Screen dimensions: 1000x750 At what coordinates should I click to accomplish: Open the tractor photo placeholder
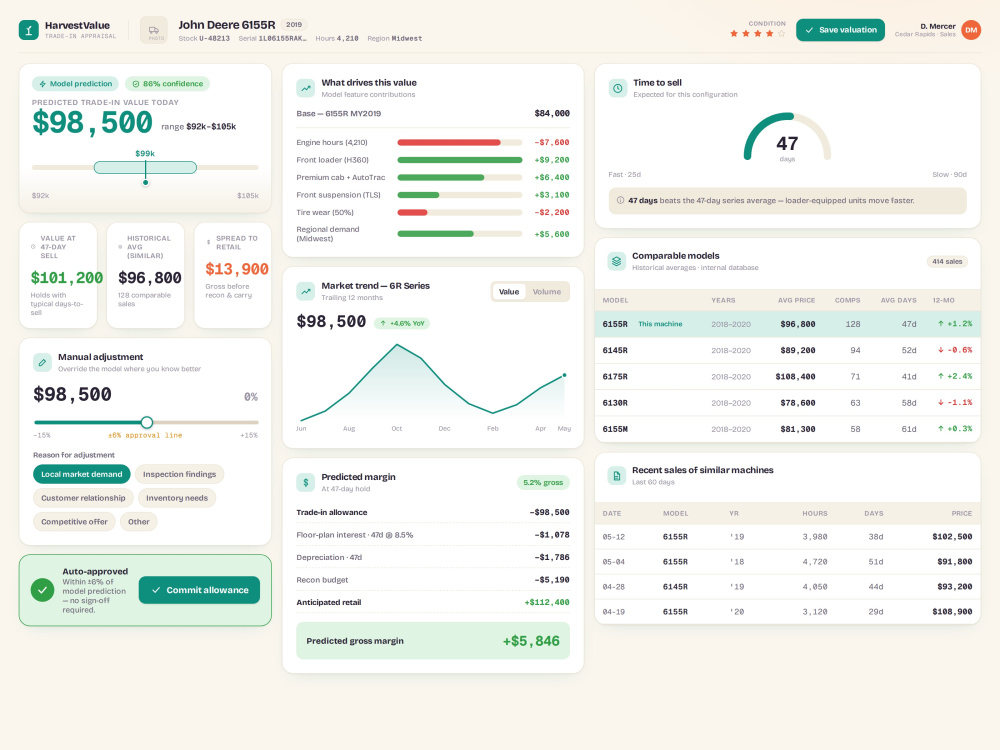click(x=154, y=30)
